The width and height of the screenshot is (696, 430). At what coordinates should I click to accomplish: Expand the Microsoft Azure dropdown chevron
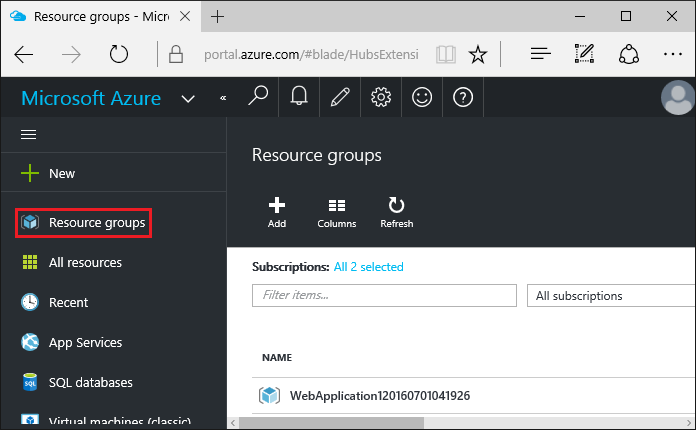pos(188,99)
